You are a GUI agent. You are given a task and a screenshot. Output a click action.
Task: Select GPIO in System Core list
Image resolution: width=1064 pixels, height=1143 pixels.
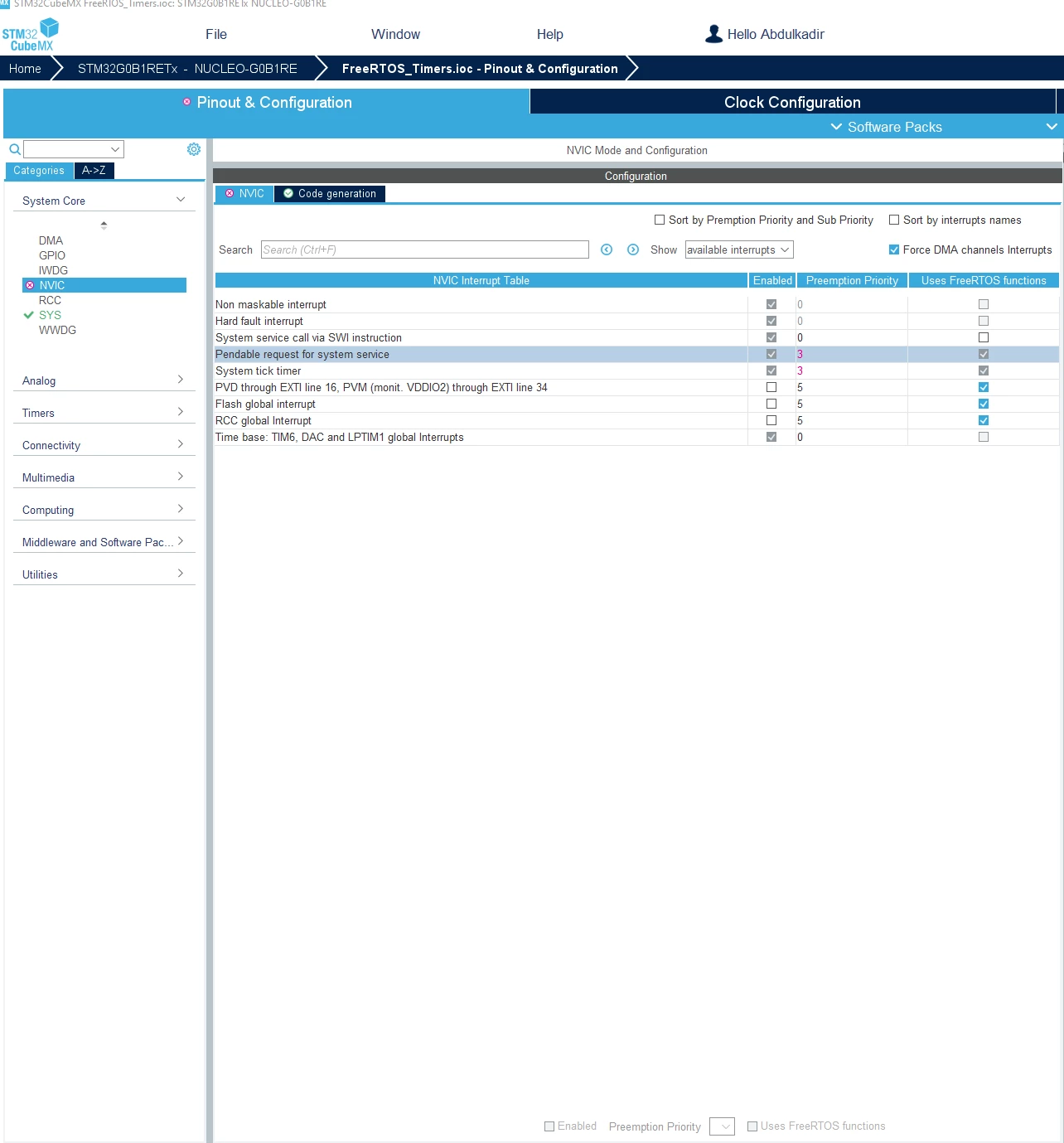[51, 255]
